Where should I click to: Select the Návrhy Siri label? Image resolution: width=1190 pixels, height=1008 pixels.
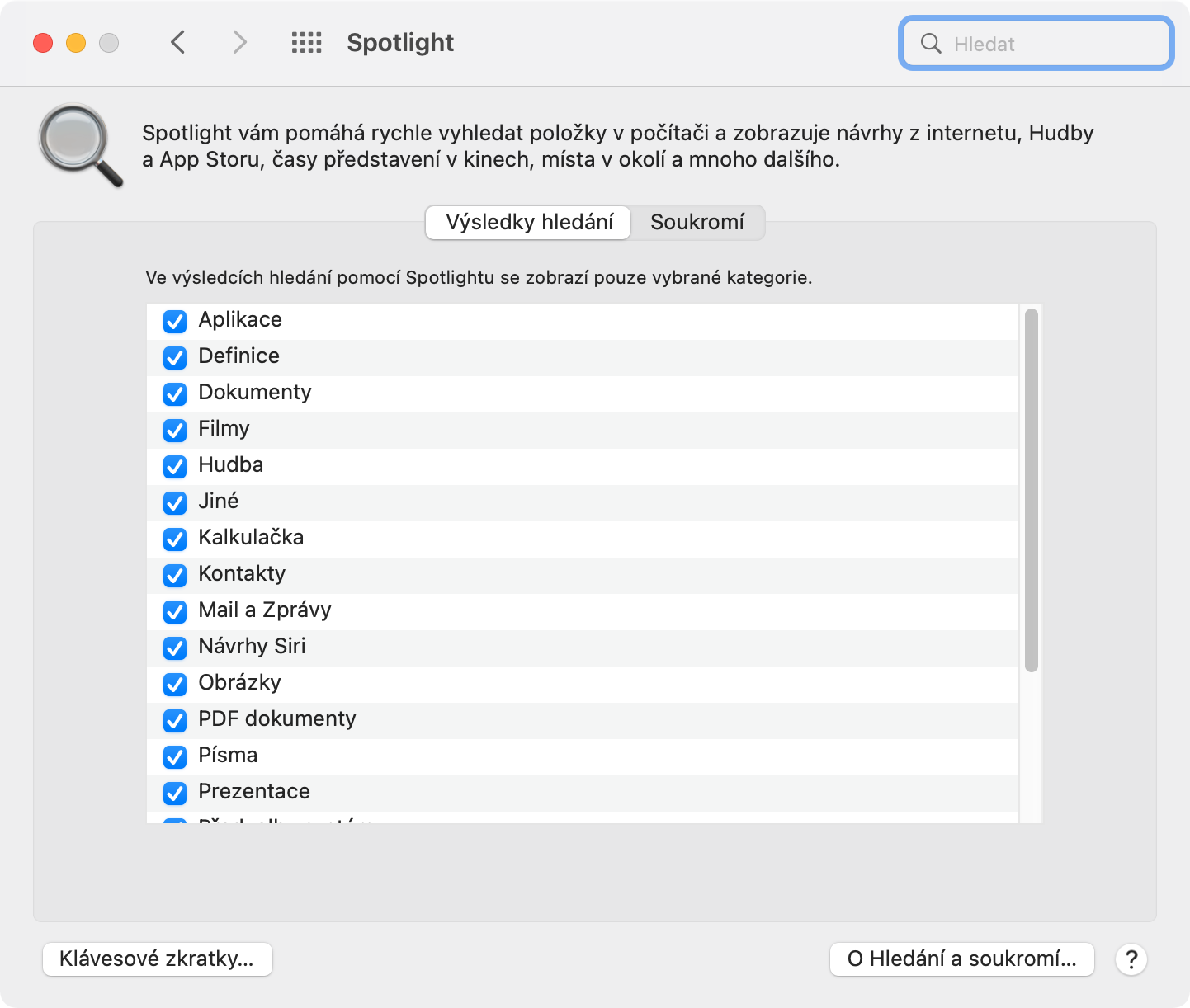[x=252, y=647]
